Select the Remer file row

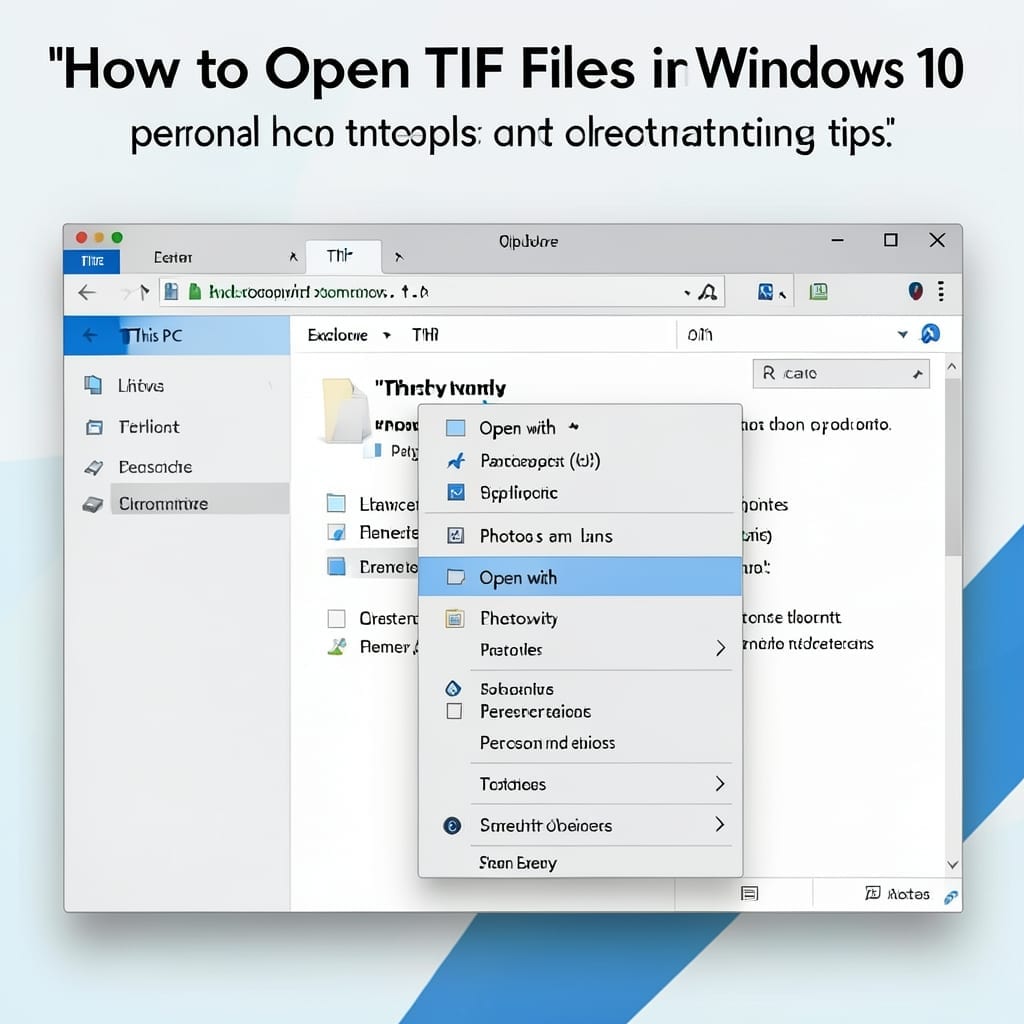point(371,647)
